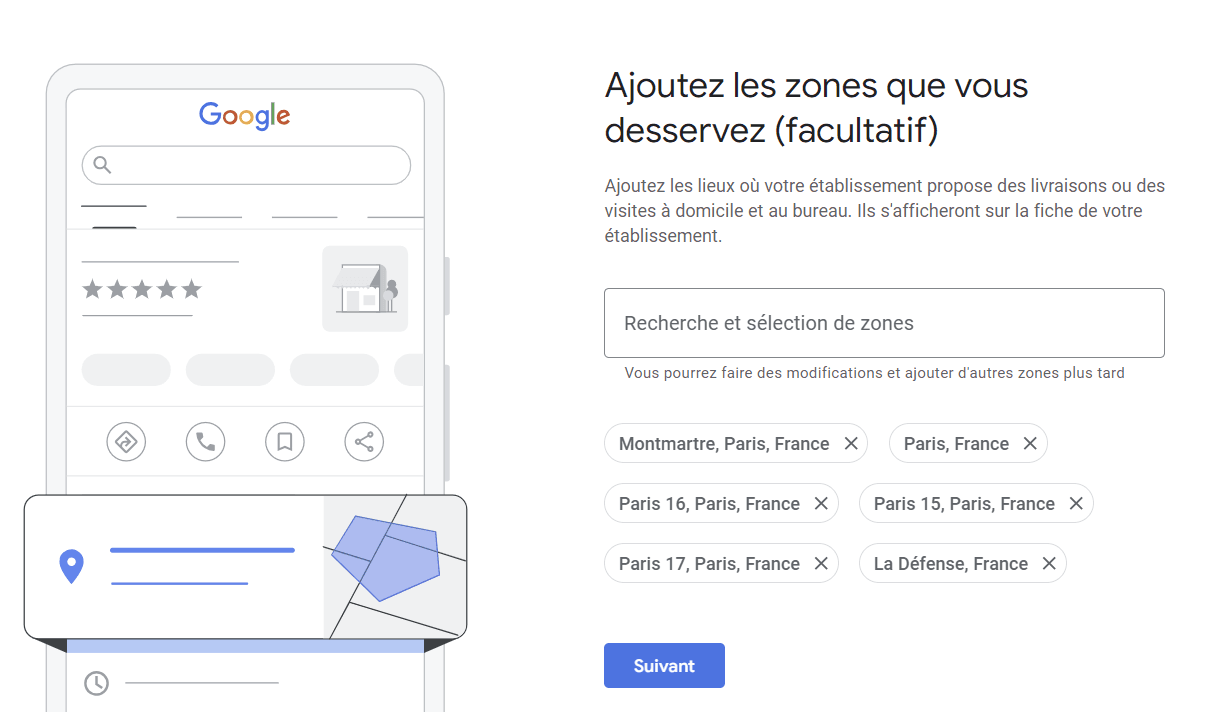Select the share icon in the phone mockup
Viewport: 1232px width, 712px height.
(363, 441)
